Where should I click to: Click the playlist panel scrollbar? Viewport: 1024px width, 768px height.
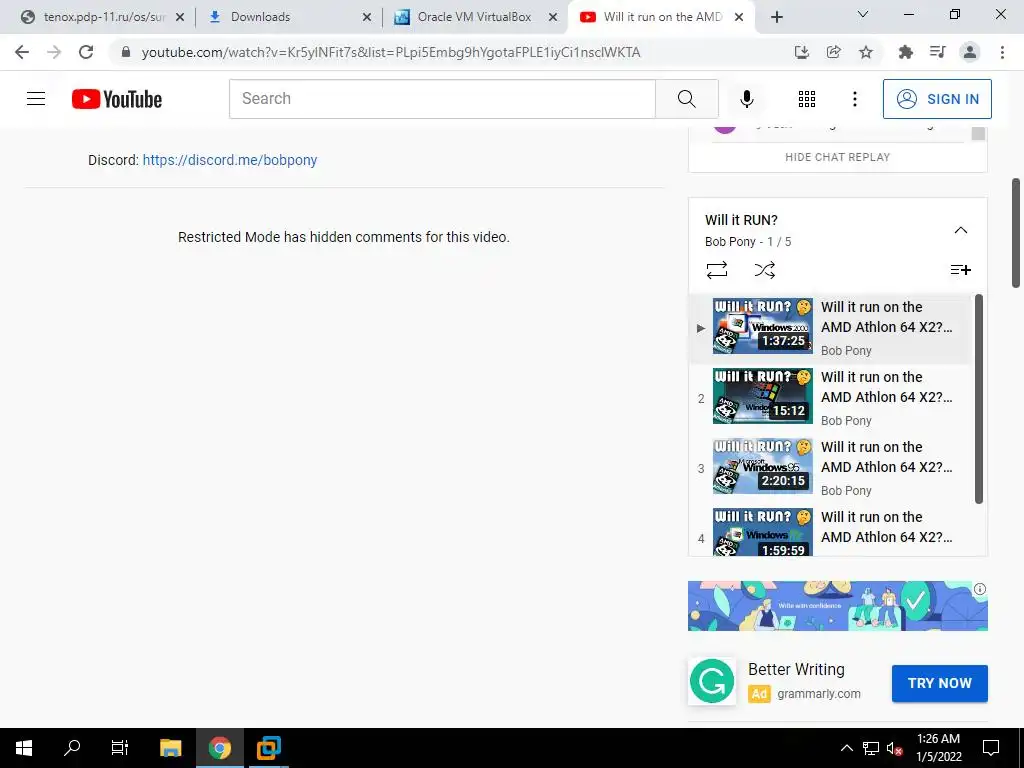[978, 399]
